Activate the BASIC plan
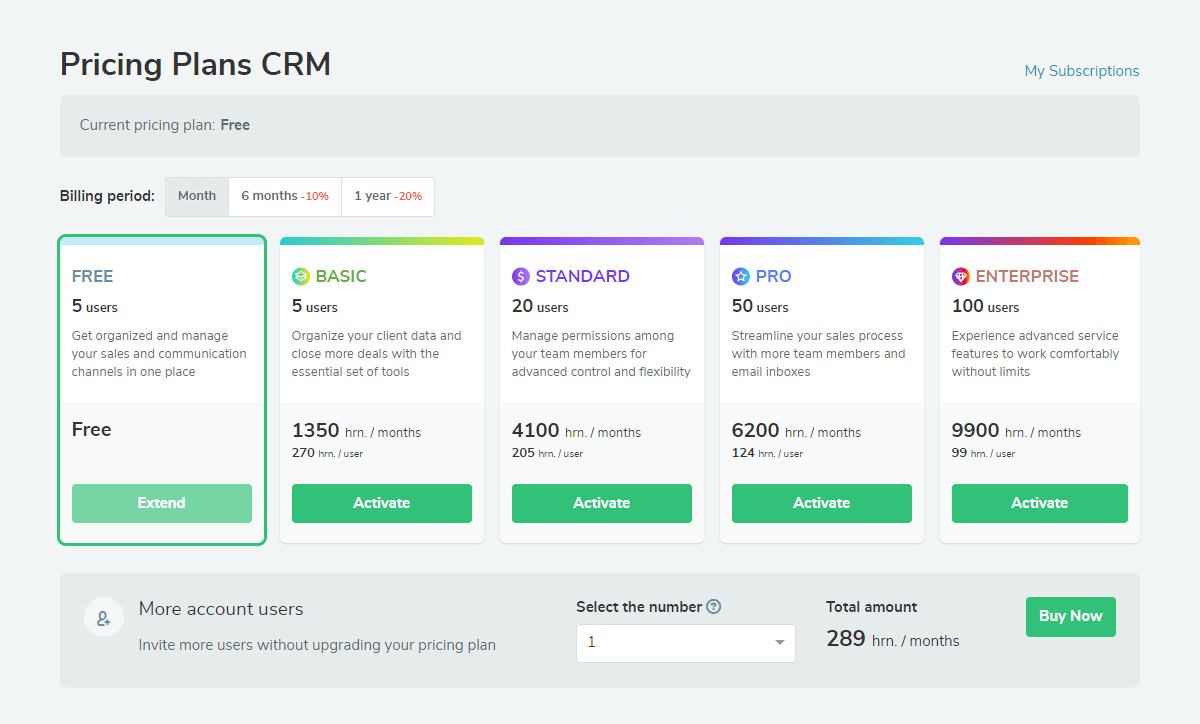 click(x=382, y=503)
